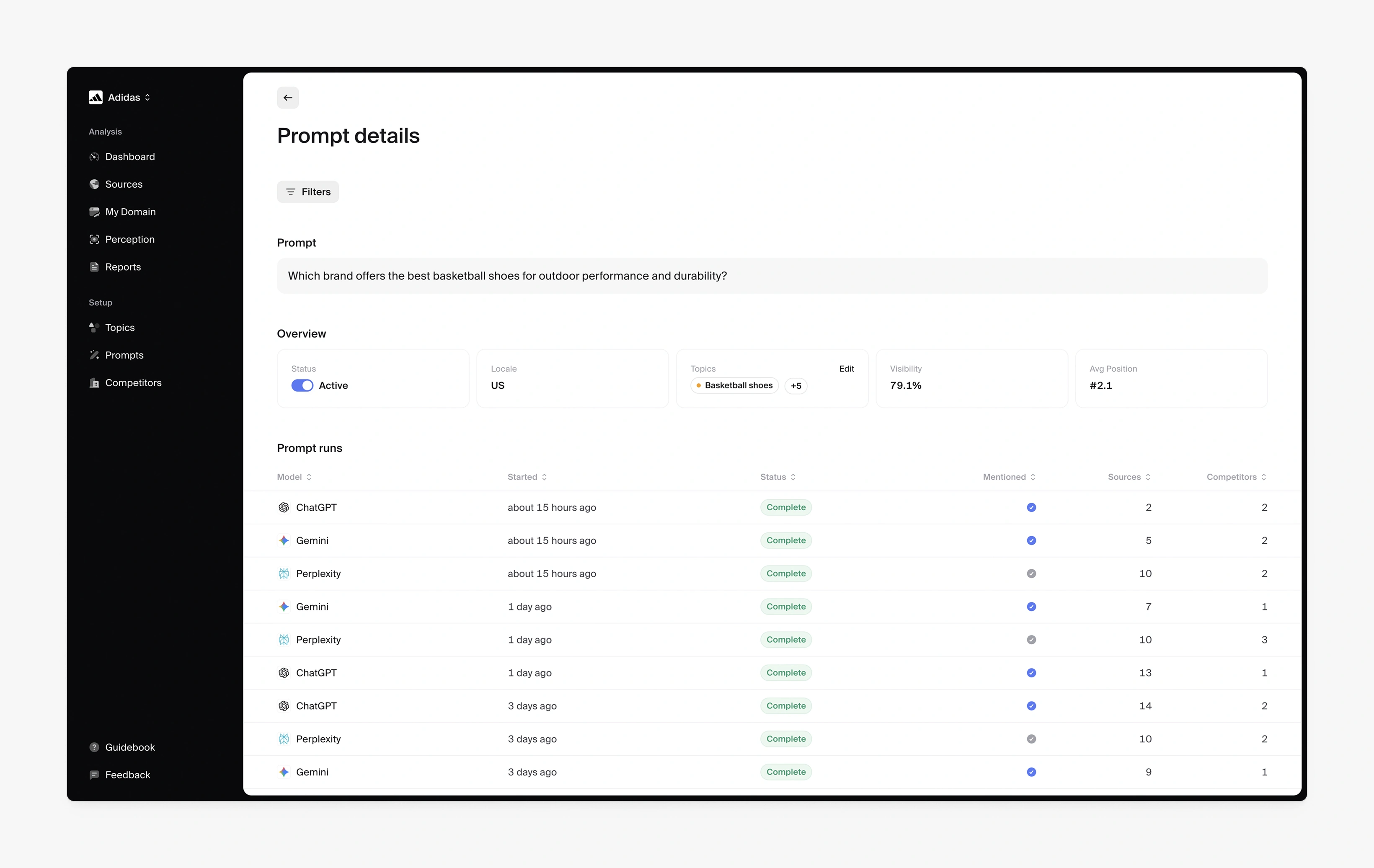
Task: Click the Guidebook question mark icon
Action: click(94, 747)
